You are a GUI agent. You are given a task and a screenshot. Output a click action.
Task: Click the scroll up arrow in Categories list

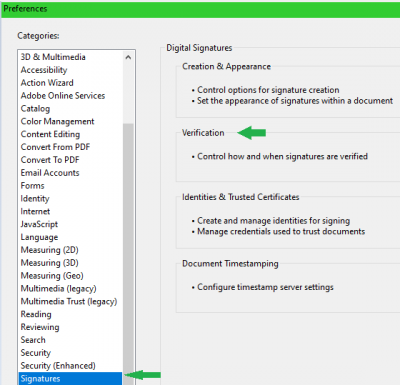coord(128,57)
